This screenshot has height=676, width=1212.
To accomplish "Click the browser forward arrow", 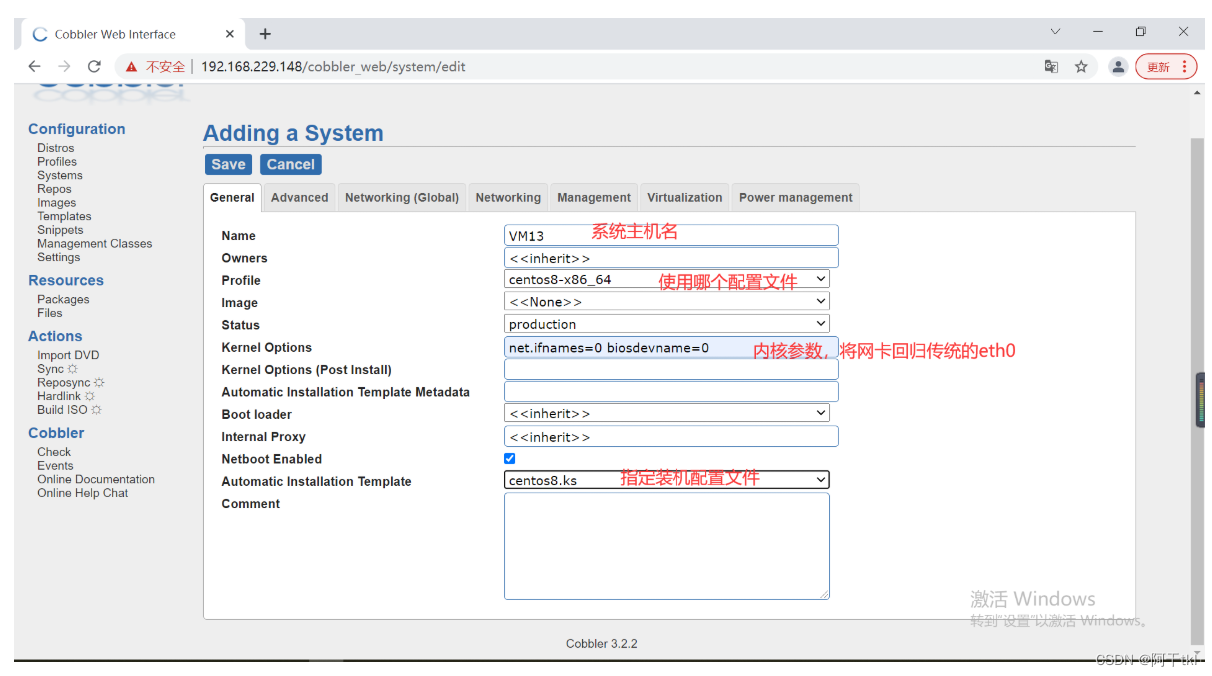I will click(65, 67).
